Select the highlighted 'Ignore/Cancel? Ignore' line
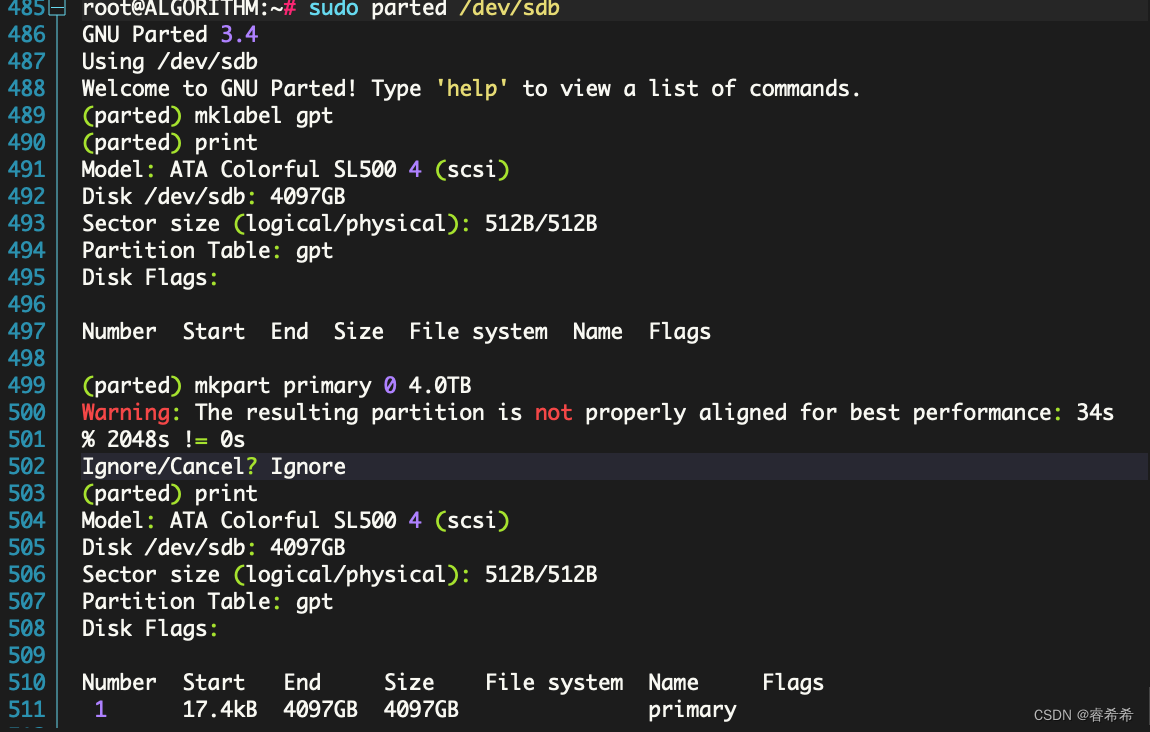Image resolution: width=1150 pixels, height=732 pixels. (213, 466)
